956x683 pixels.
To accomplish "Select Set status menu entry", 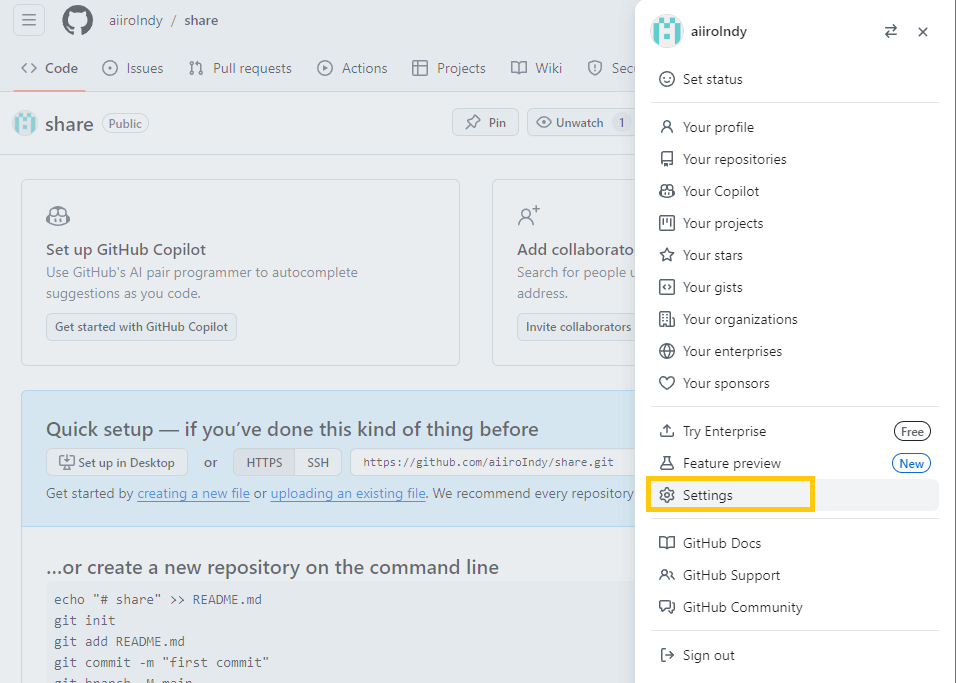I will [795, 79].
